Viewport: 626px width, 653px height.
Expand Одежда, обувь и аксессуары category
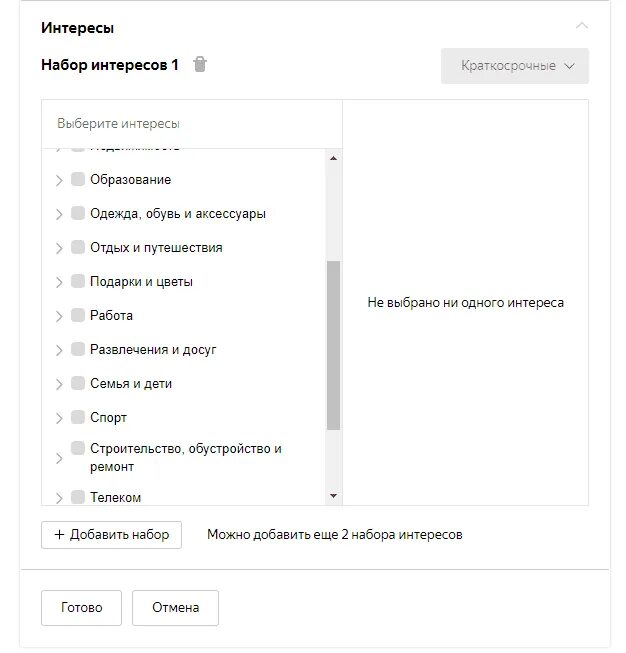pos(59,214)
